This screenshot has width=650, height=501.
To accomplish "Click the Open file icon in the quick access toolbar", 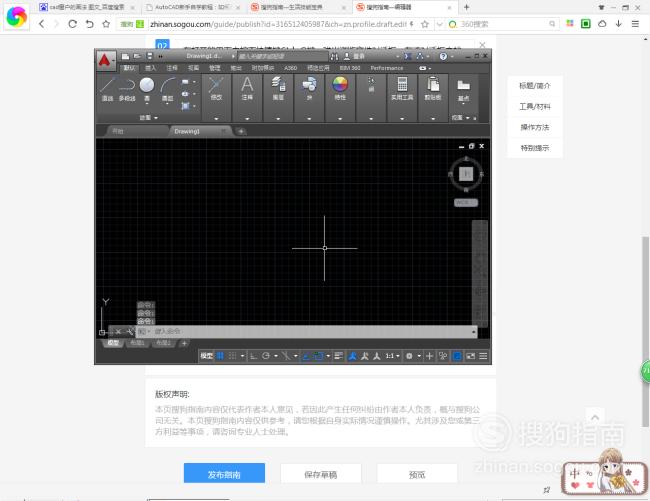I will pyautogui.click(x=137, y=56).
